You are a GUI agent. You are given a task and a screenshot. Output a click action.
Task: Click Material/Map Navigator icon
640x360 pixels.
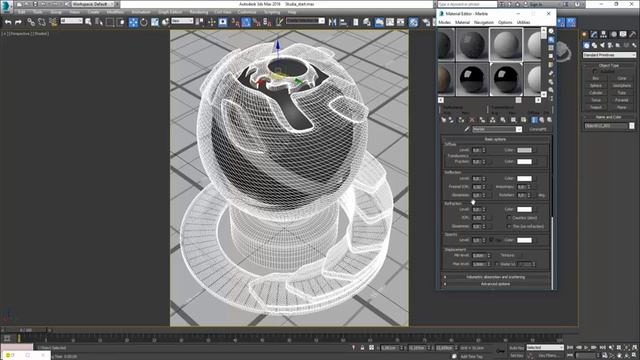pyautogui.click(x=551, y=99)
